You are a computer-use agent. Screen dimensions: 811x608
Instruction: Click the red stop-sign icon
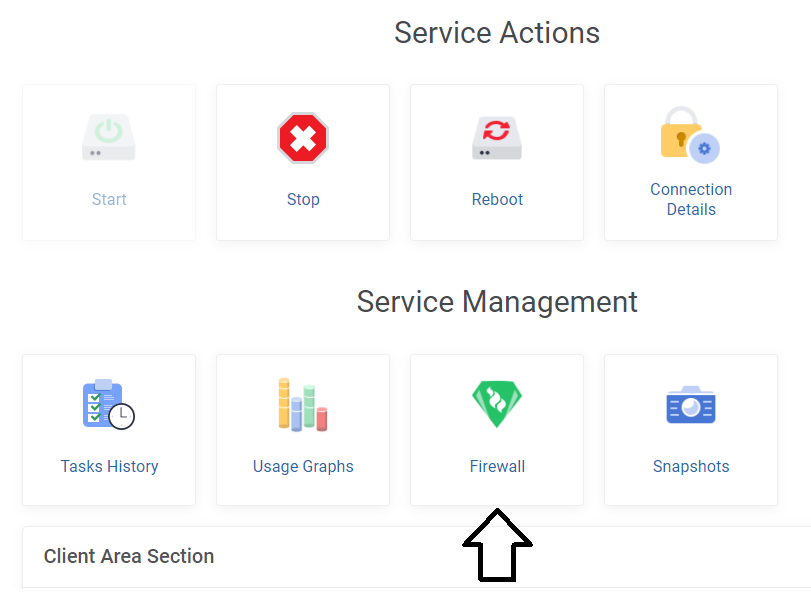coord(303,138)
